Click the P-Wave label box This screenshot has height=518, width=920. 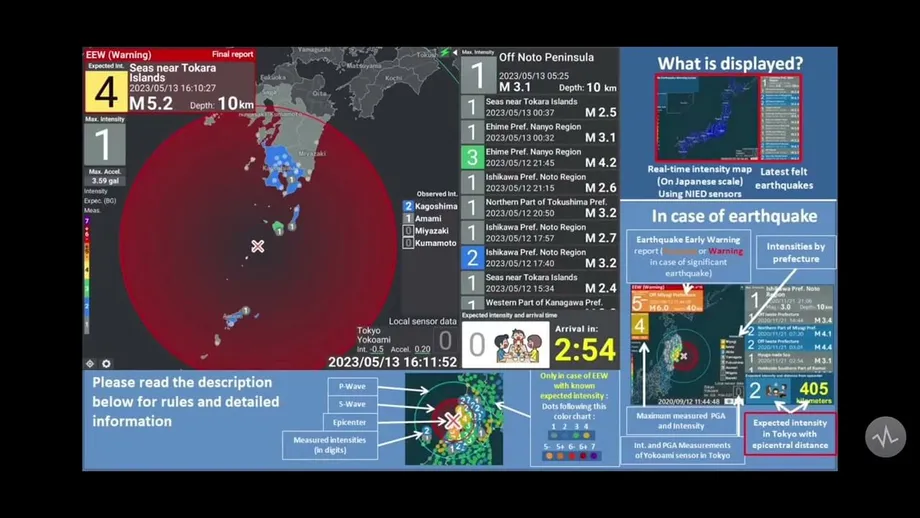pyautogui.click(x=352, y=386)
